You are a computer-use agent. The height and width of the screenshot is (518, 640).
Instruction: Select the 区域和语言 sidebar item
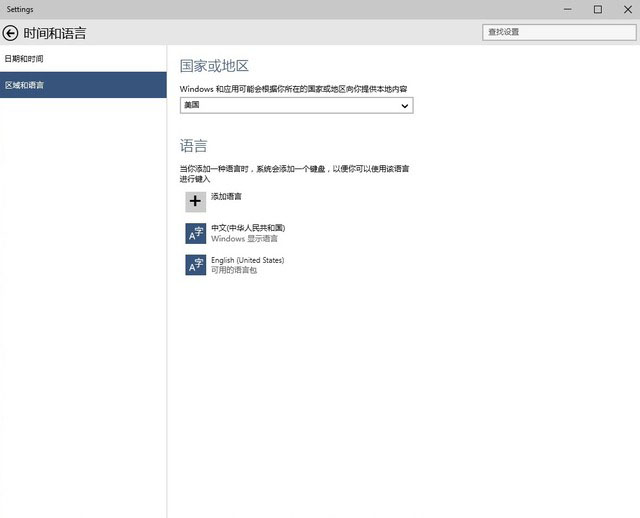tap(24, 85)
